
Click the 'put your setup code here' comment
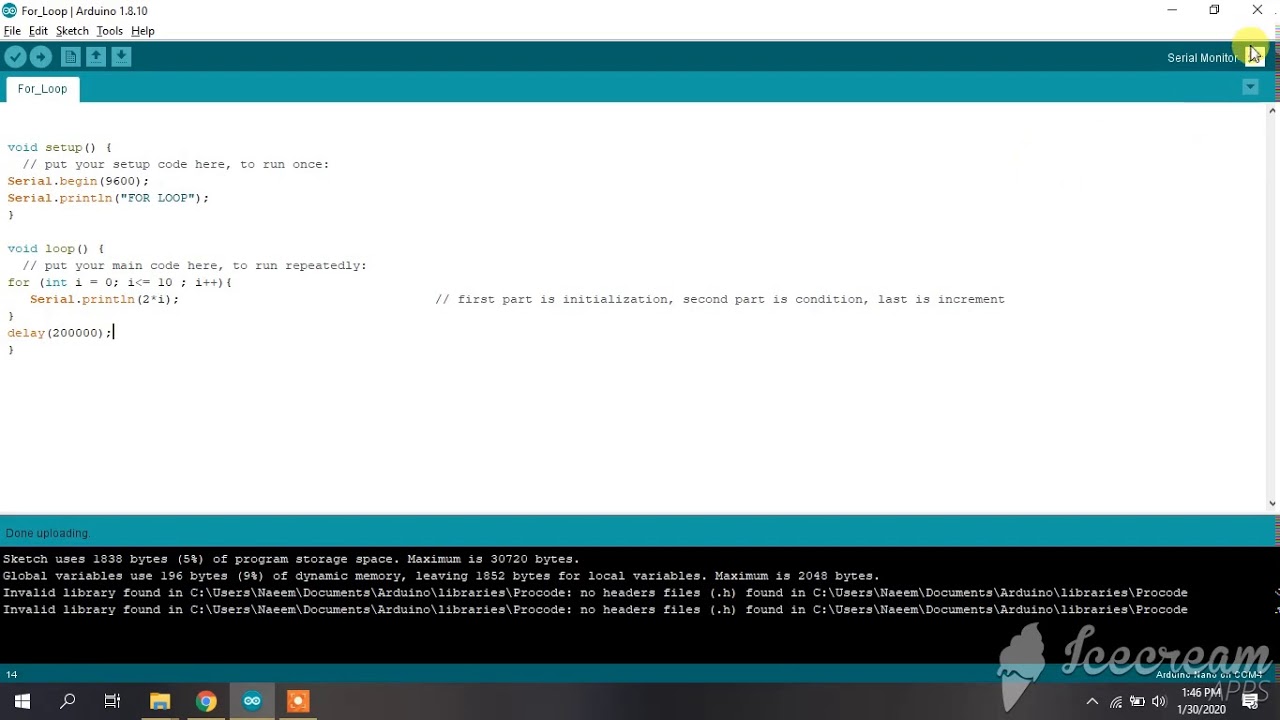click(x=175, y=164)
